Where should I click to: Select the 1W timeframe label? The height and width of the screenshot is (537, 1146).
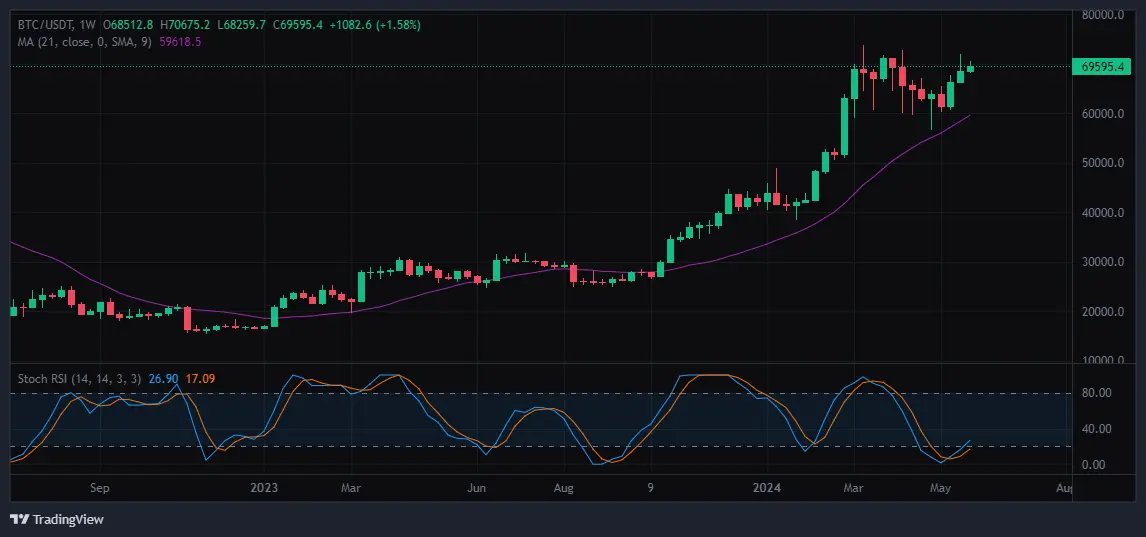tap(86, 25)
